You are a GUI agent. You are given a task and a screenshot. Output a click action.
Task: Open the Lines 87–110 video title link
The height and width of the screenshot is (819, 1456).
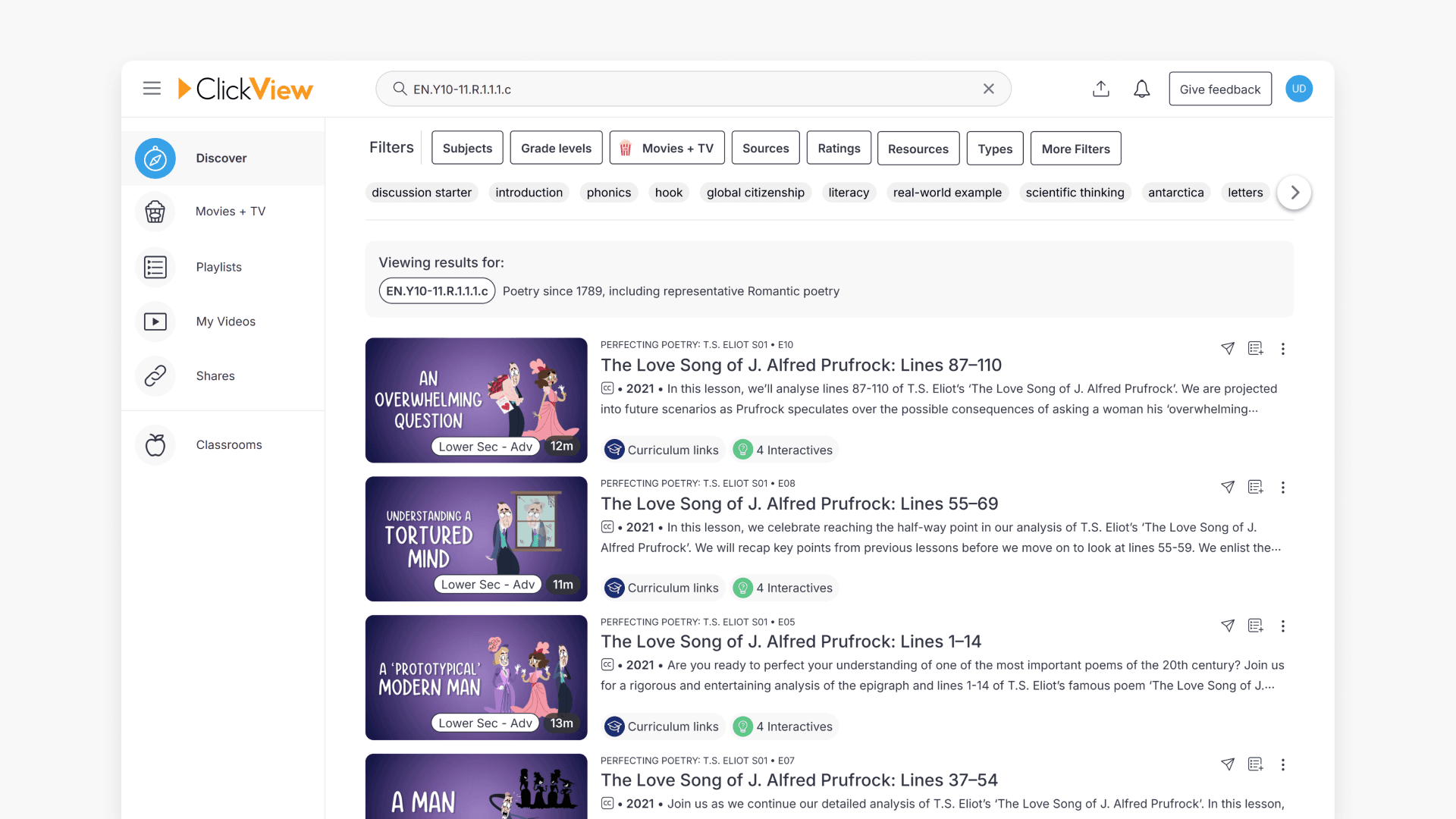801,365
